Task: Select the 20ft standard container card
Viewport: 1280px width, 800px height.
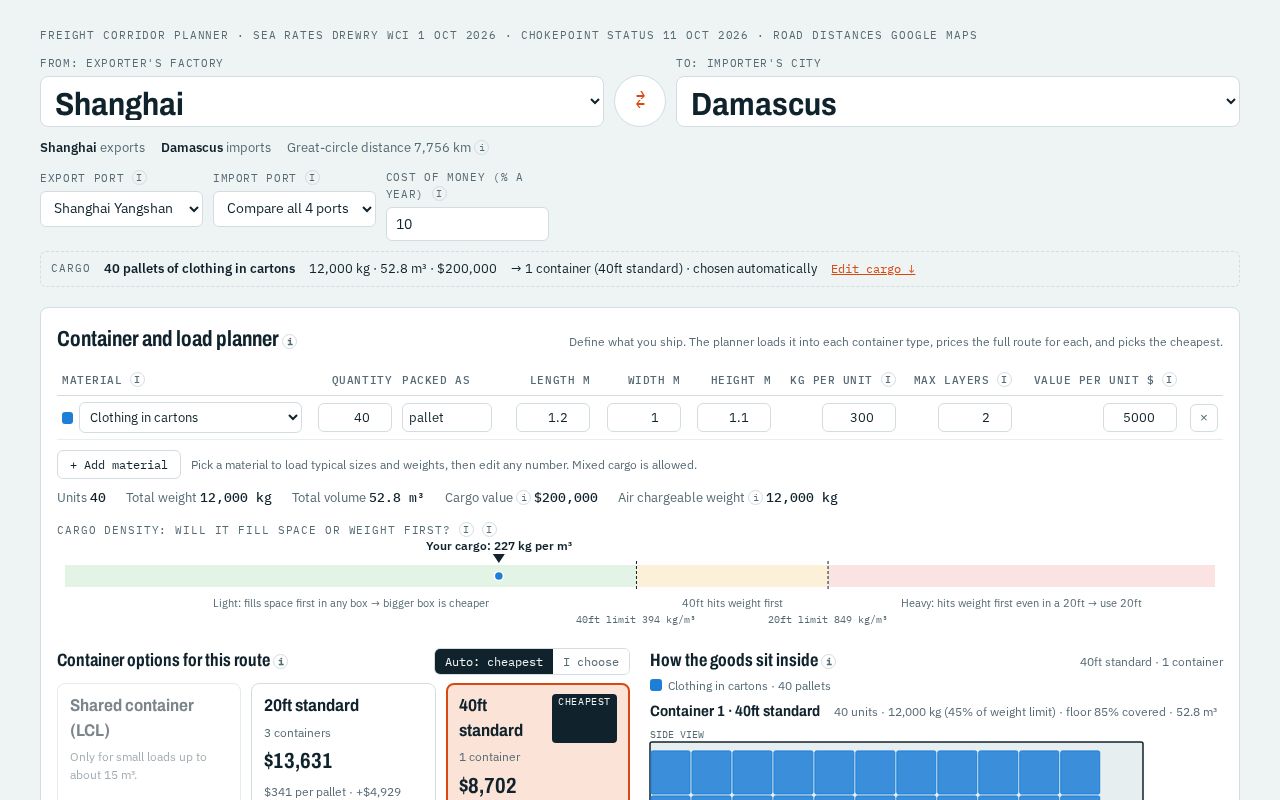Action: (x=343, y=742)
